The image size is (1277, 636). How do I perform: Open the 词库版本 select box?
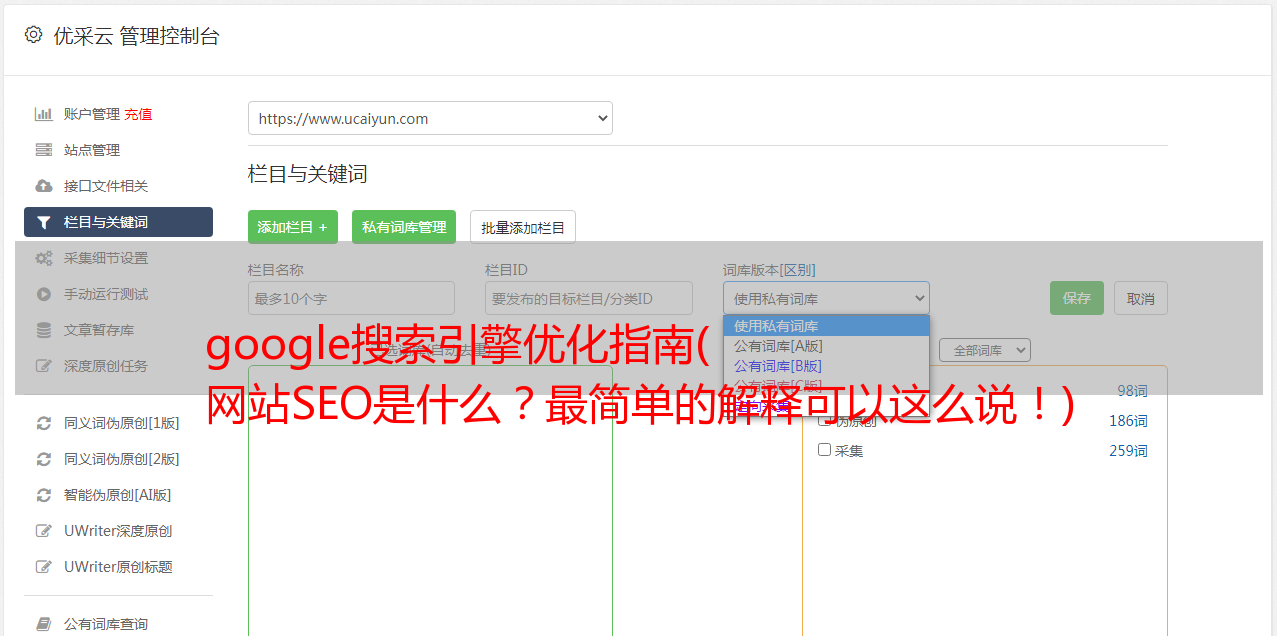(x=826, y=298)
